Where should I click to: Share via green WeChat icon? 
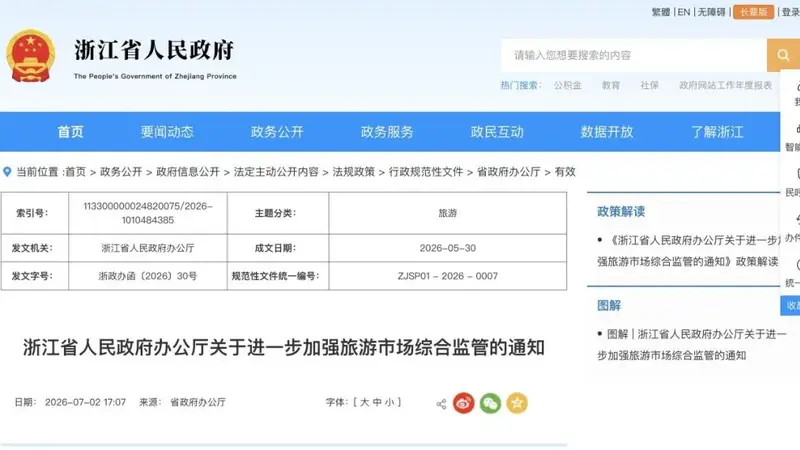tap(490, 403)
